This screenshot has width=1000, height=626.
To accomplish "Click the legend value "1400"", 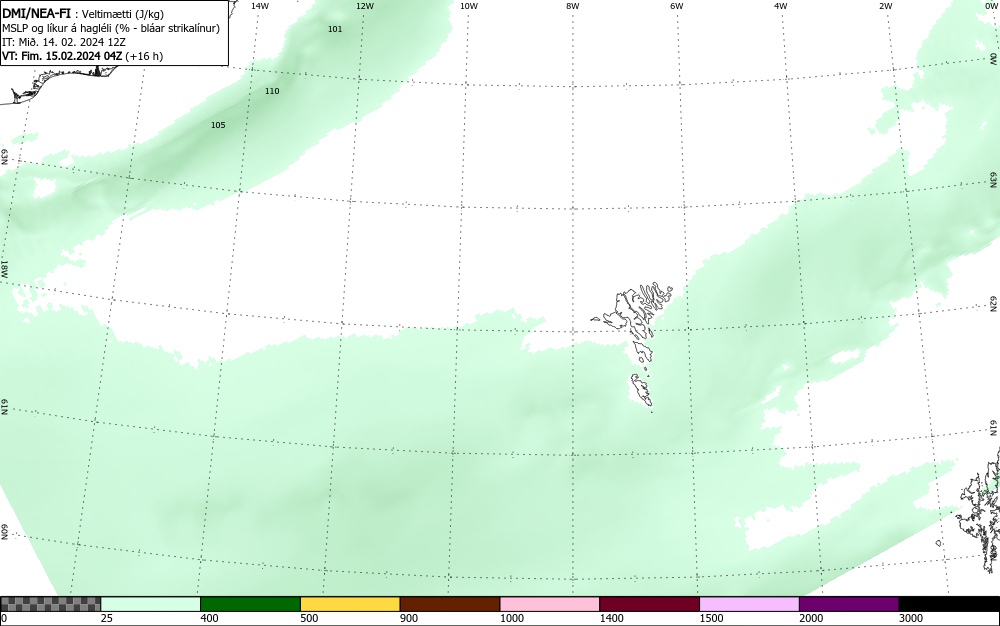I will click(x=611, y=618).
